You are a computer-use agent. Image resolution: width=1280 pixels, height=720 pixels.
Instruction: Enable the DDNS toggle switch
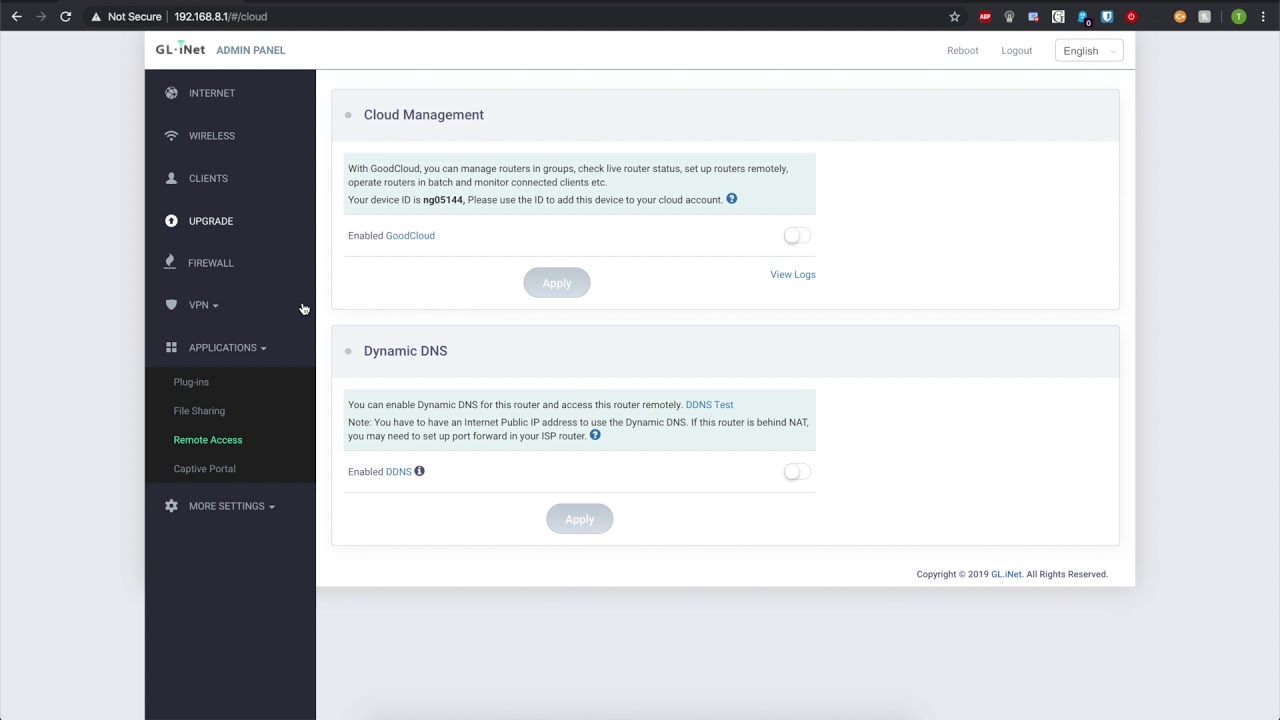click(x=797, y=471)
